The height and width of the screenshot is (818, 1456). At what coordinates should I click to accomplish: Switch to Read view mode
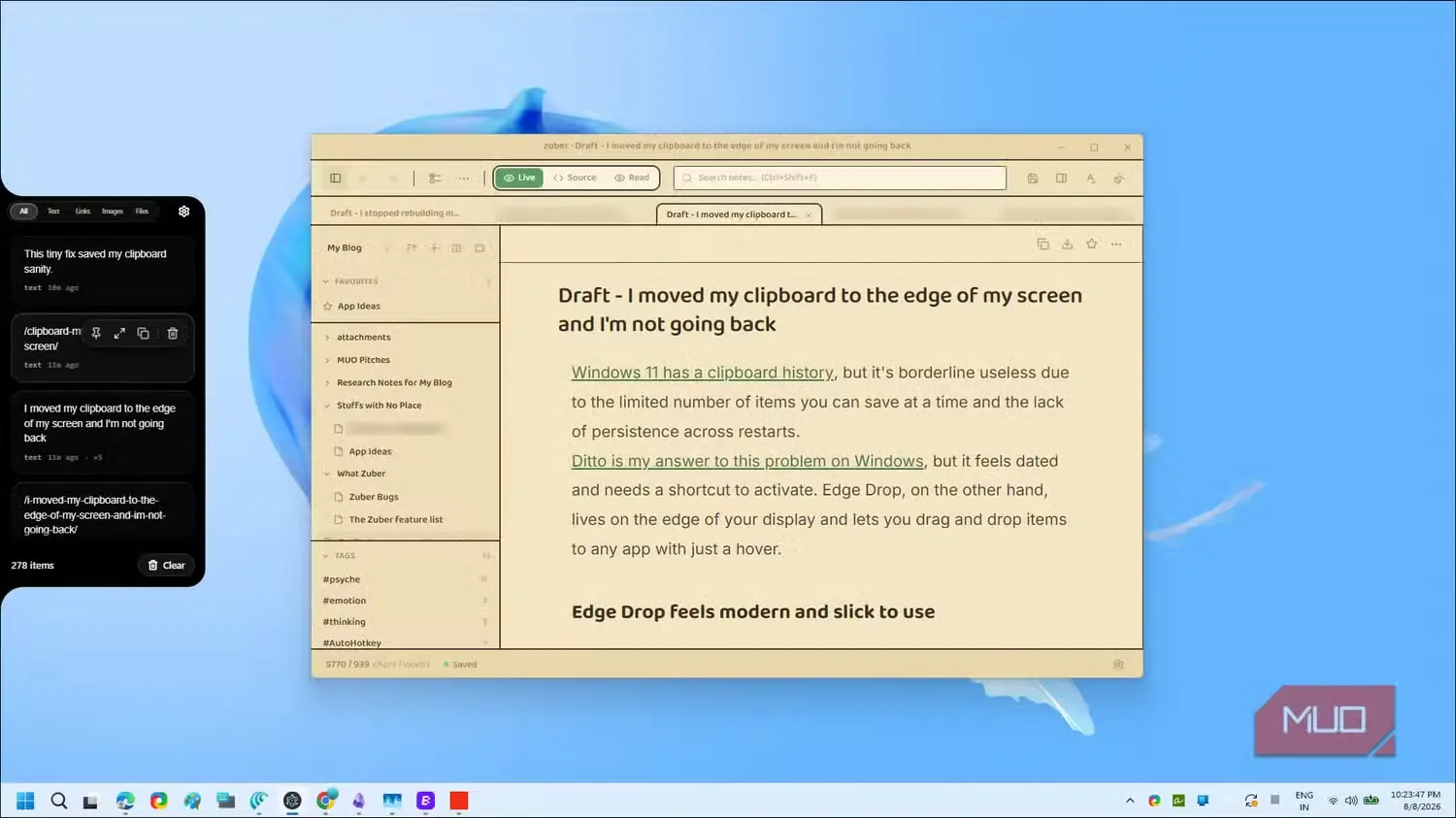pos(632,178)
